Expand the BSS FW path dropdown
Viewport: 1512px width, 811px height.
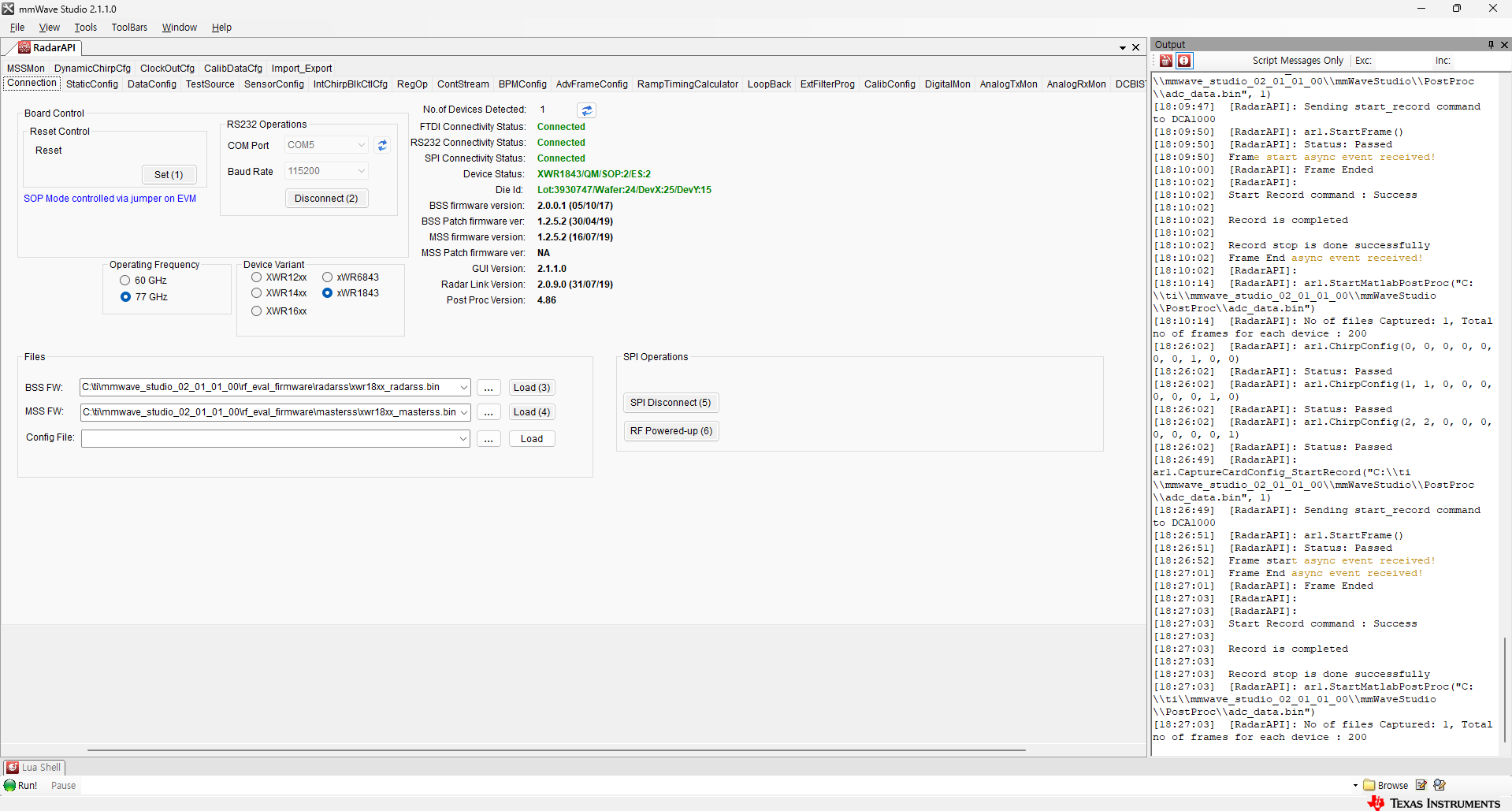[x=464, y=388]
